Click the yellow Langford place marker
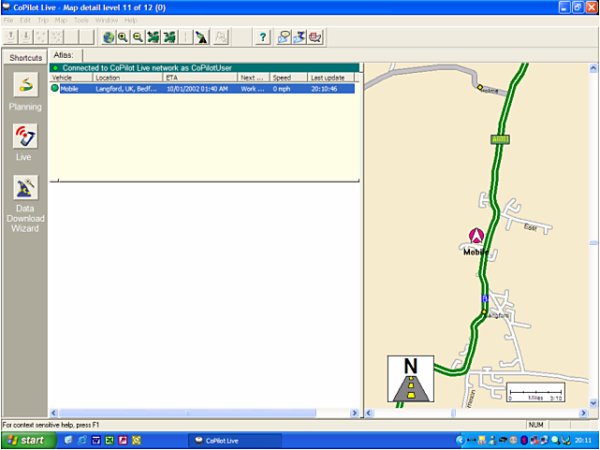The height and width of the screenshot is (450, 600). 484,312
